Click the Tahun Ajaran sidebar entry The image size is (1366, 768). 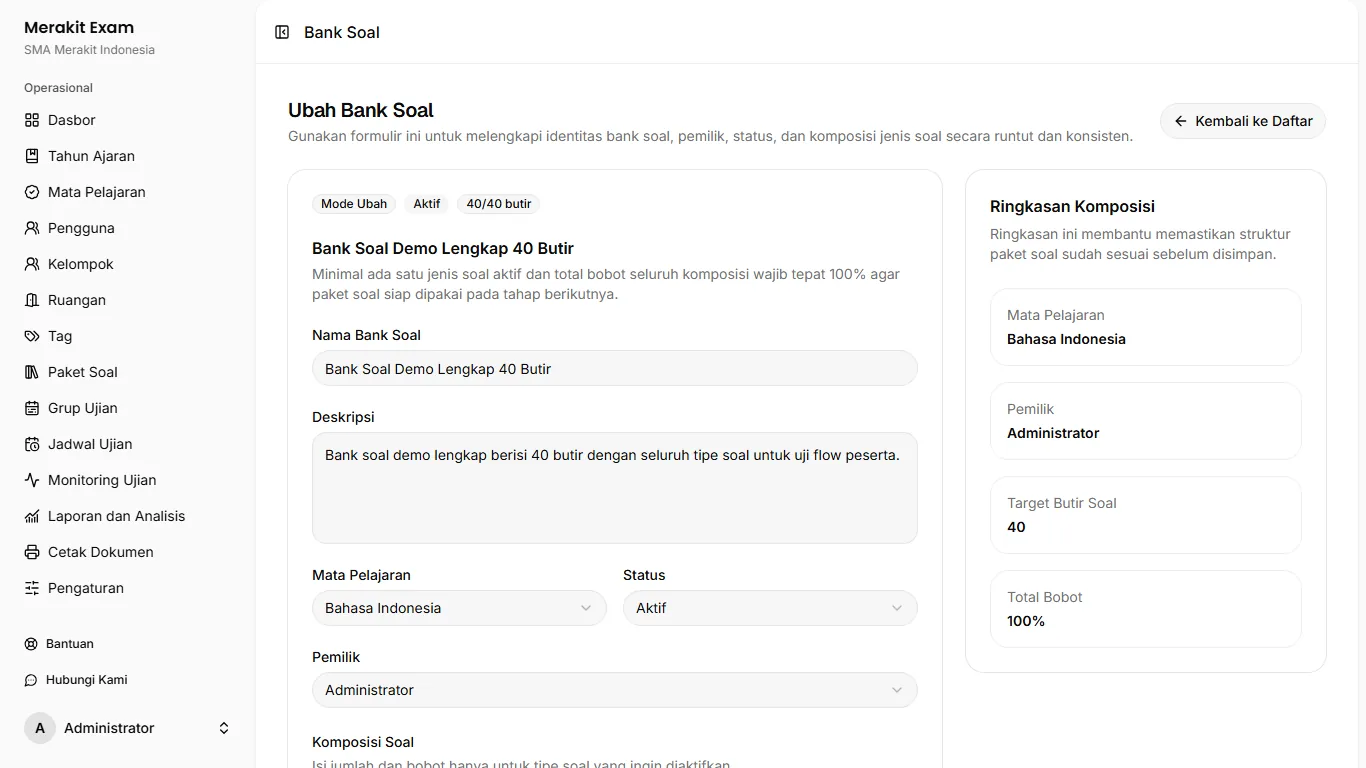(x=128, y=156)
